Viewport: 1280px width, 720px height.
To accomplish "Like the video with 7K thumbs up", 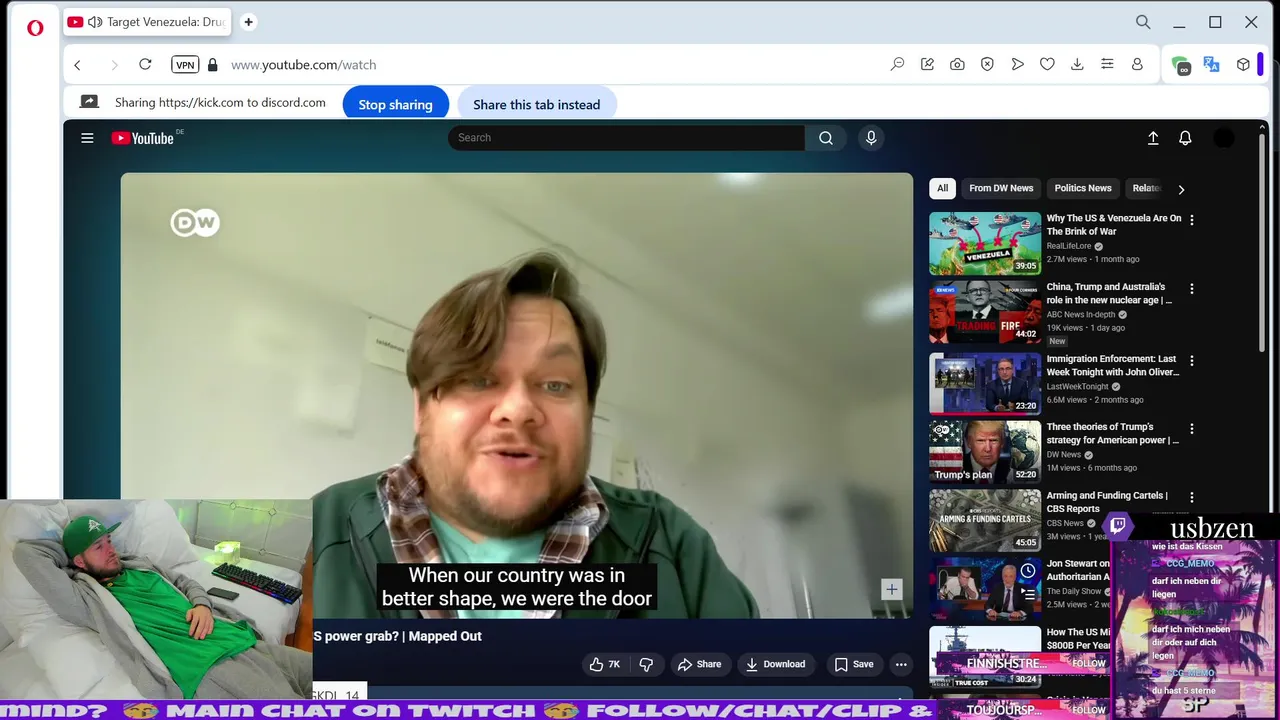I will click(604, 664).
